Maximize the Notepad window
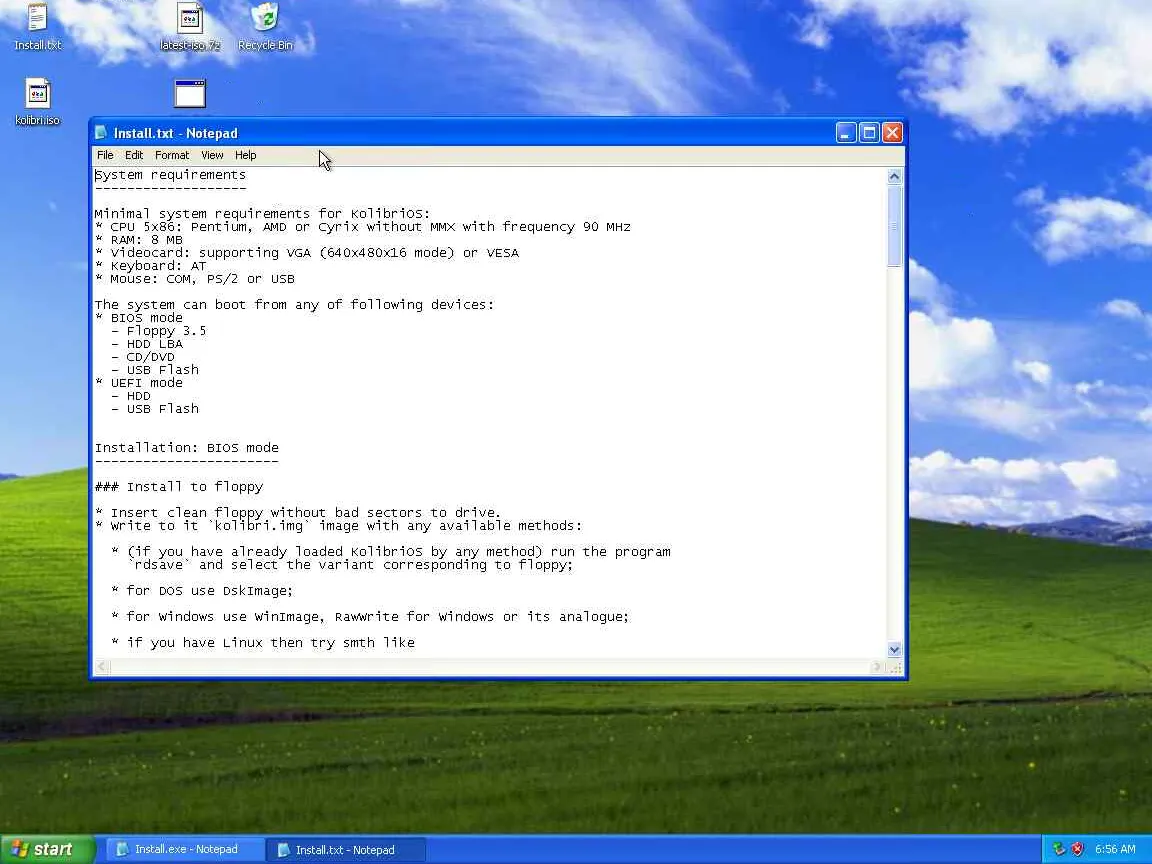The width and height of the screenshot is (1152, 864). point(869,133)
